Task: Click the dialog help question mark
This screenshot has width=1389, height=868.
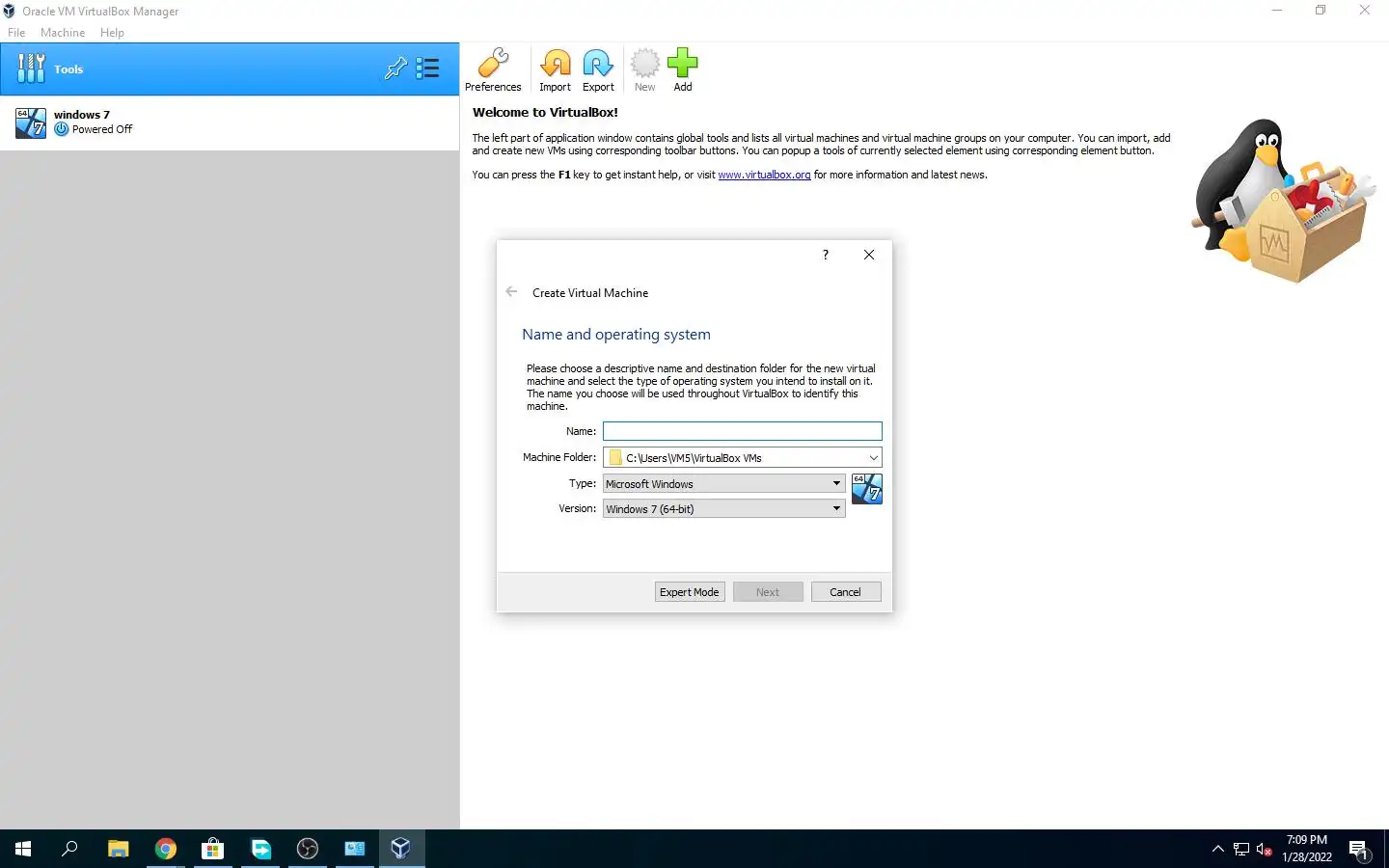Action: [x=826, y=255]
